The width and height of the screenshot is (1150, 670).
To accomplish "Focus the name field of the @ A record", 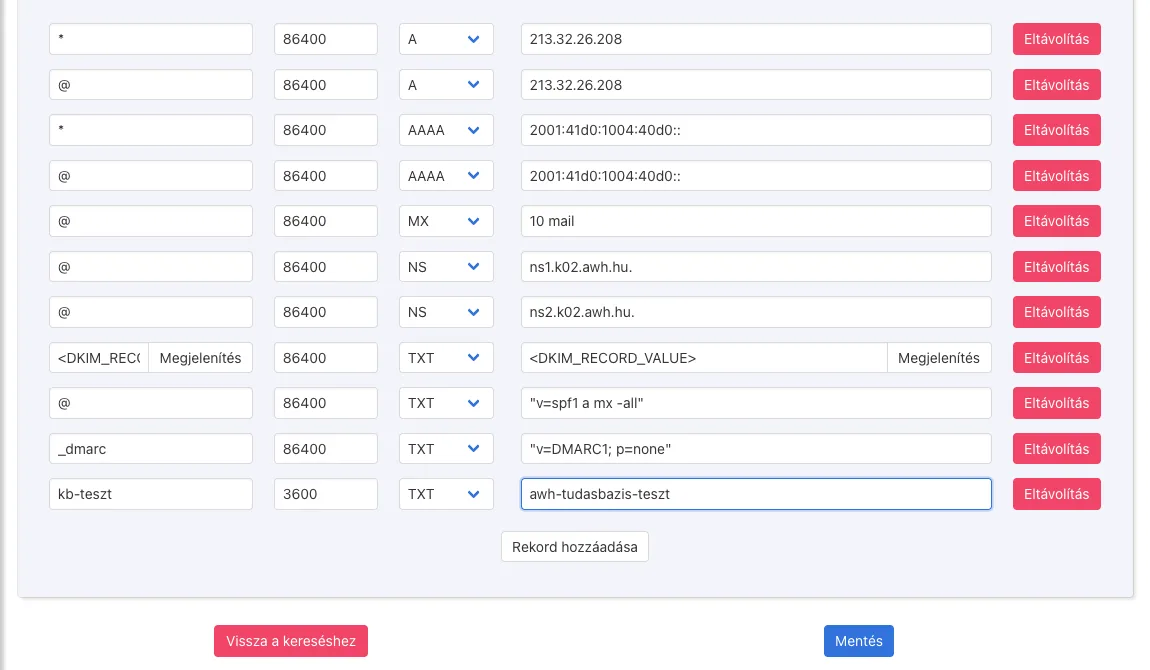I will [x=150, y=85].
